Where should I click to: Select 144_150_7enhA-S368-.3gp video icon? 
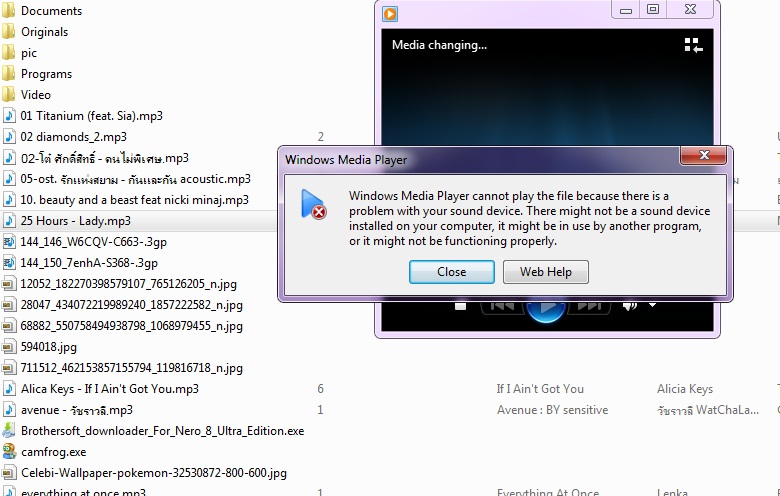8,263
